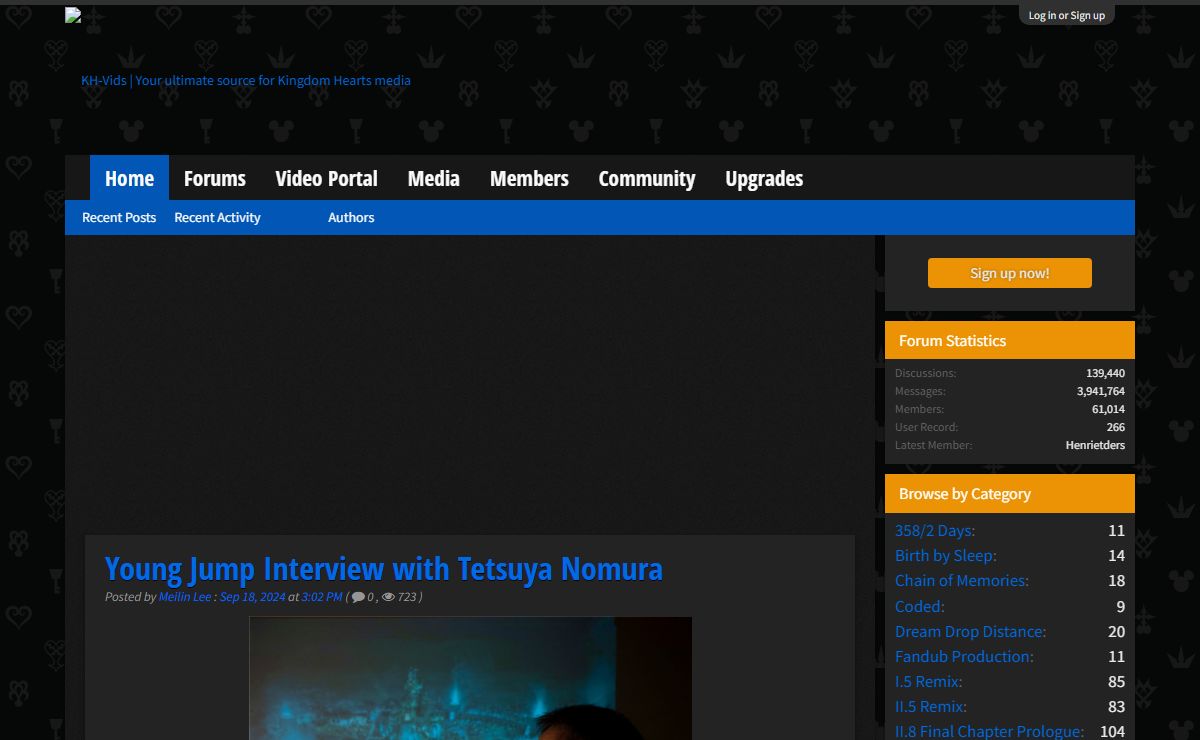
Task: Click the Sign up now! button
Action: 1010,273
